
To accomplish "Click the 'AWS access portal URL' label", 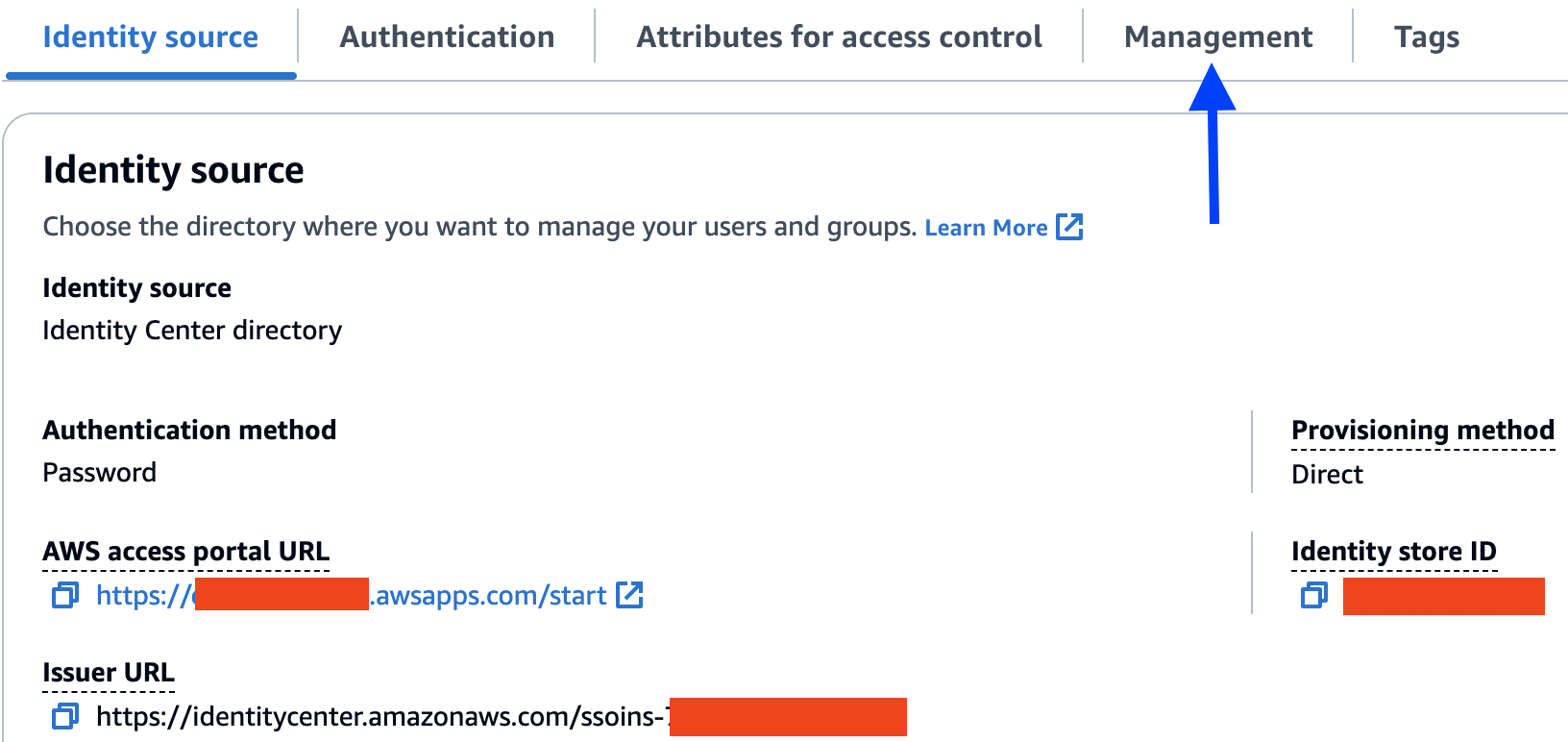I will click(186, 552).
